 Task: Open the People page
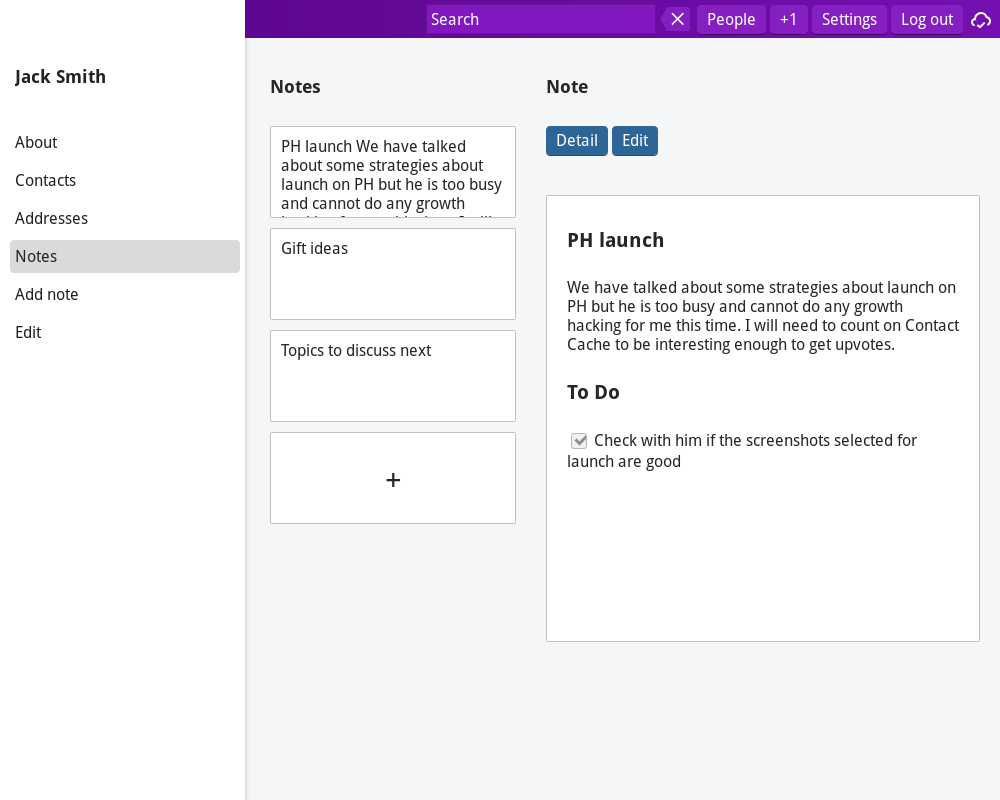731,19
